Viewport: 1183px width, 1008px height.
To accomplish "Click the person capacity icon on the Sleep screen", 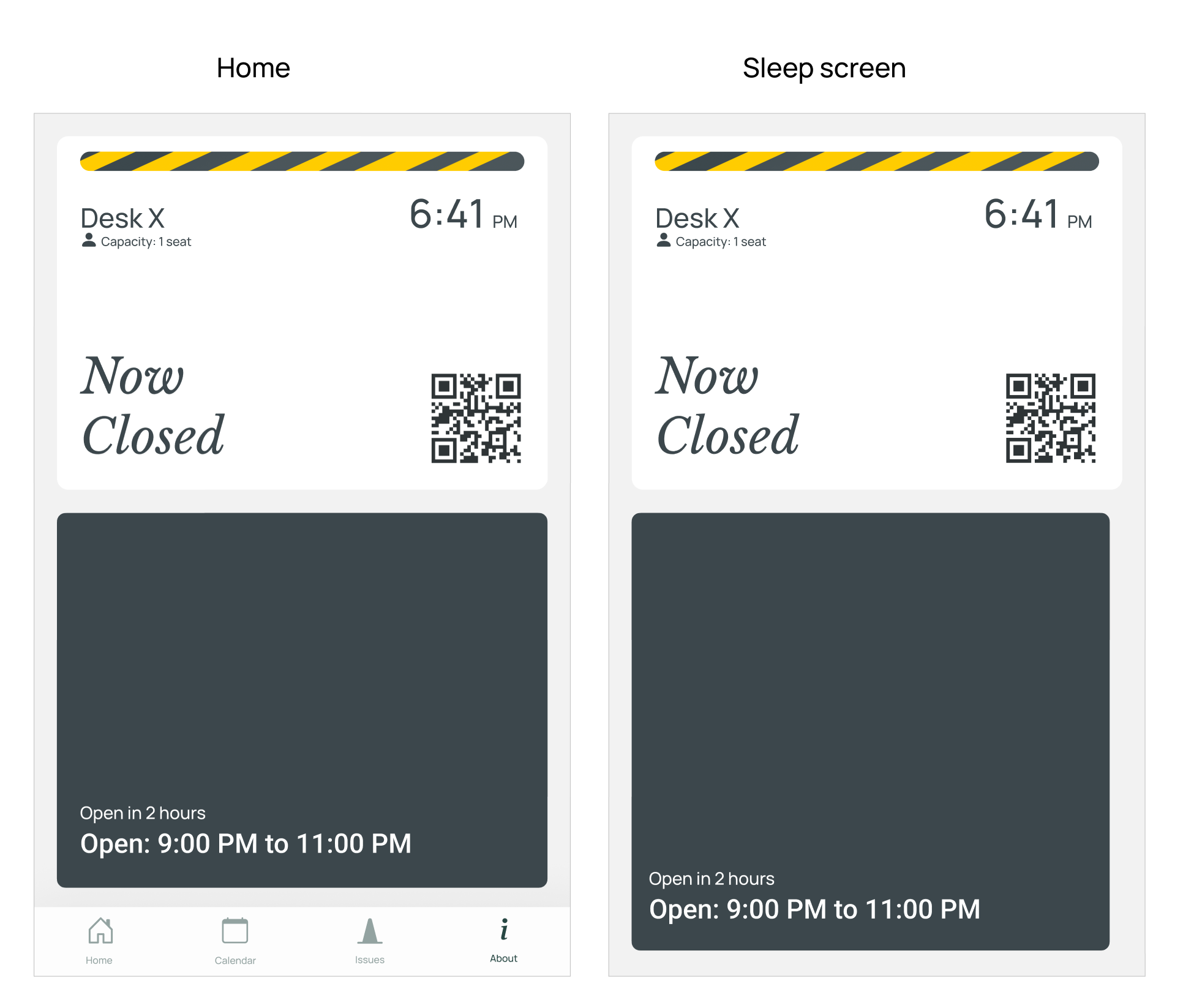I will tap(663, 240).
